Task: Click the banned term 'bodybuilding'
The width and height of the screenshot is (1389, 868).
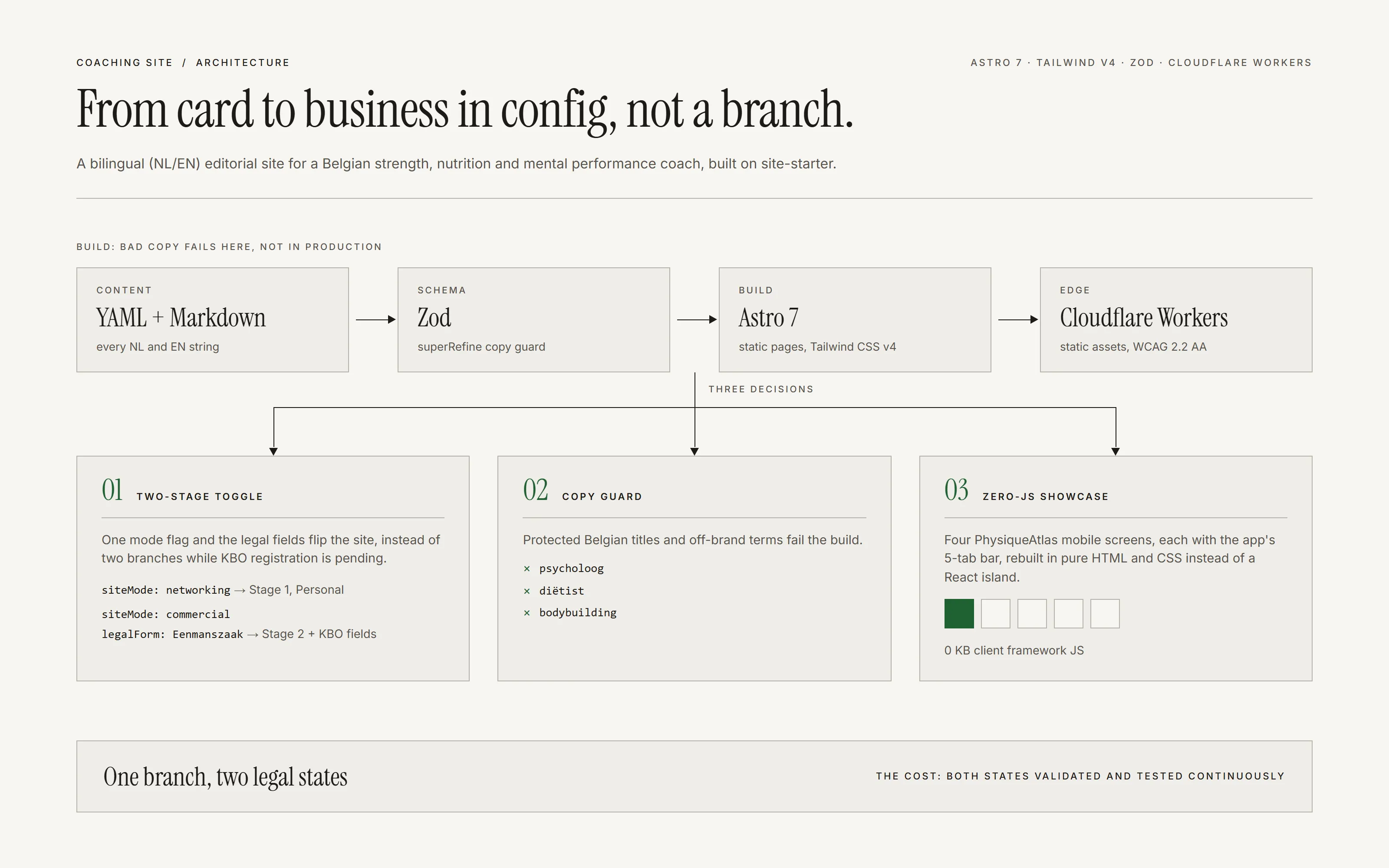Action: coord(578,612)
